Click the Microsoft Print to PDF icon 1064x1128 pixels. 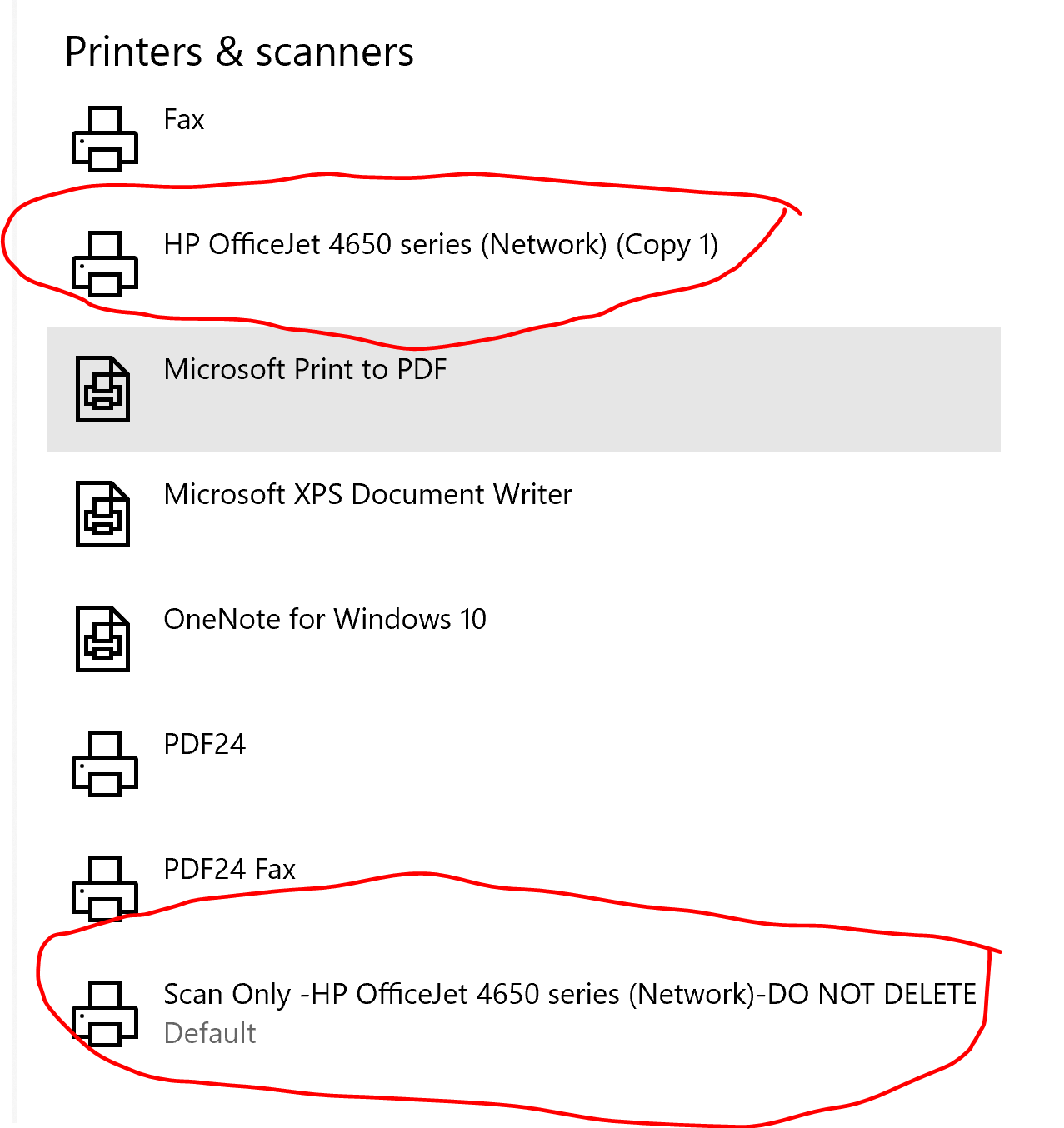coord(102,389)
